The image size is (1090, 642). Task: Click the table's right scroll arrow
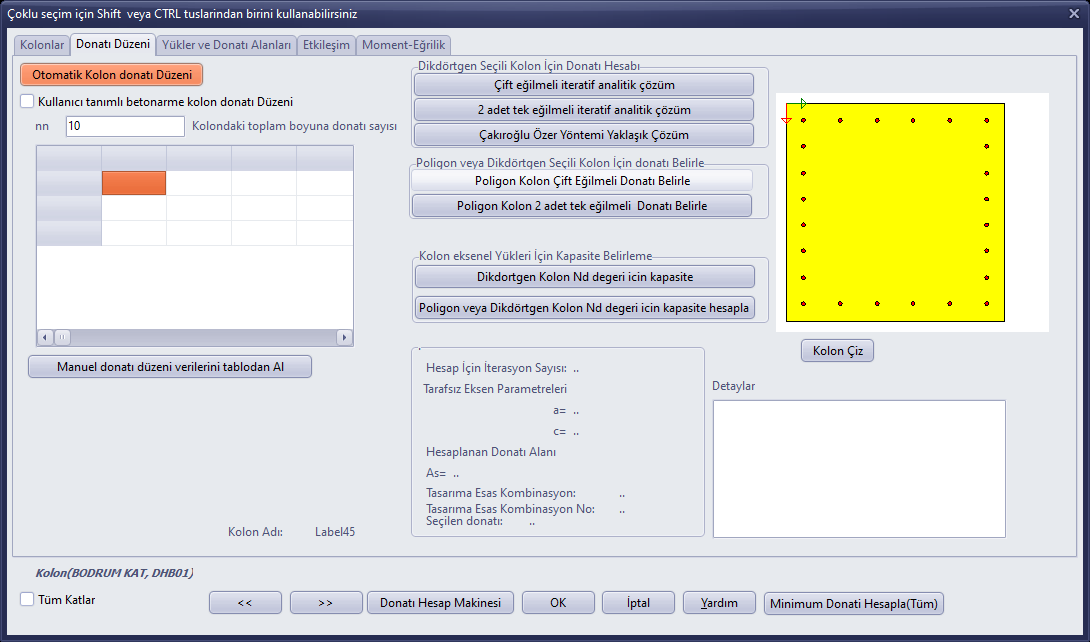point(344,337)
